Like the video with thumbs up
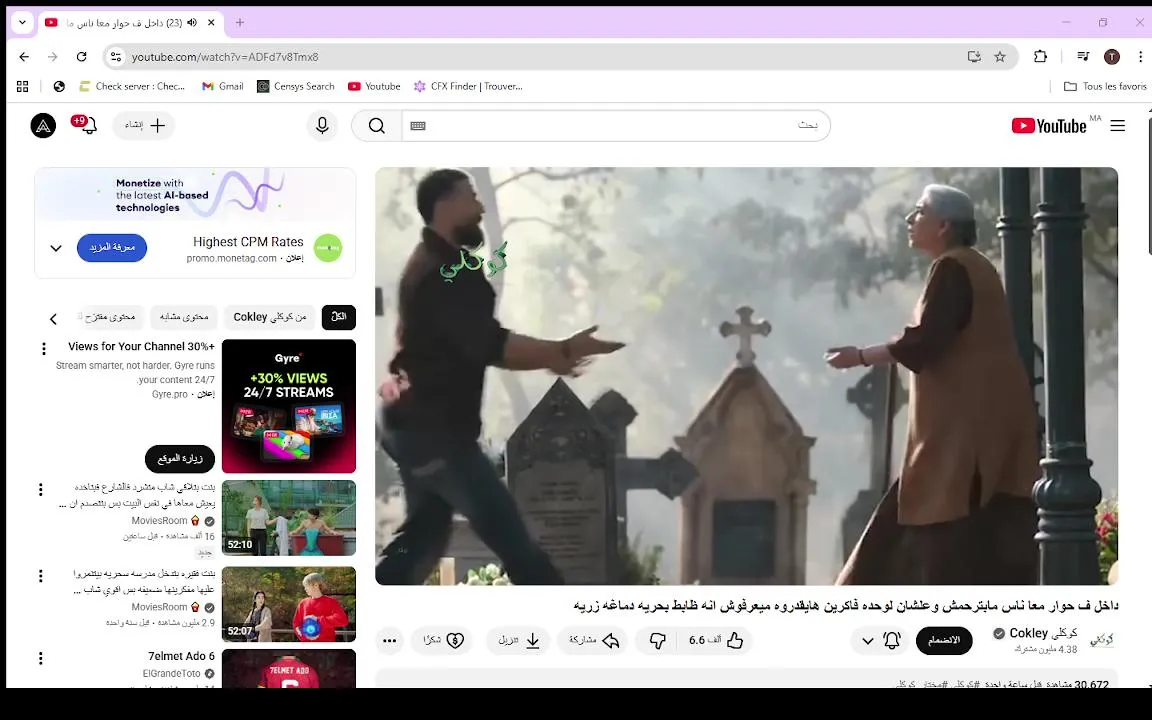This screenshot has width=1152, height=720. pyautogui.click(x=716, y=641)
